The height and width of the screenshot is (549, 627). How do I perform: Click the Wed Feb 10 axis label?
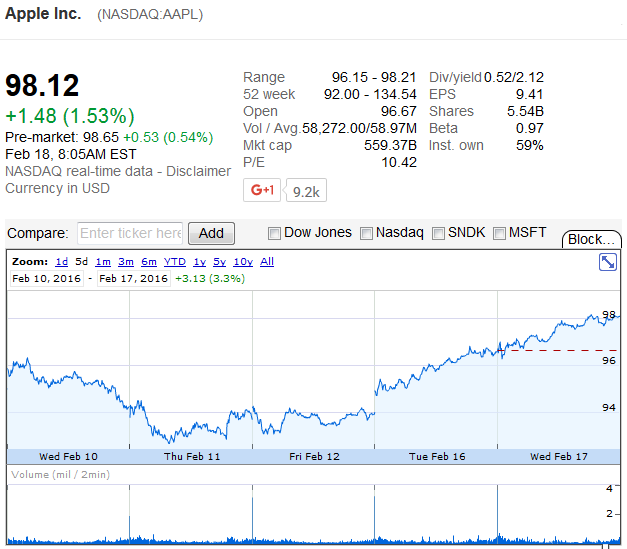click(x=68, y=457)
